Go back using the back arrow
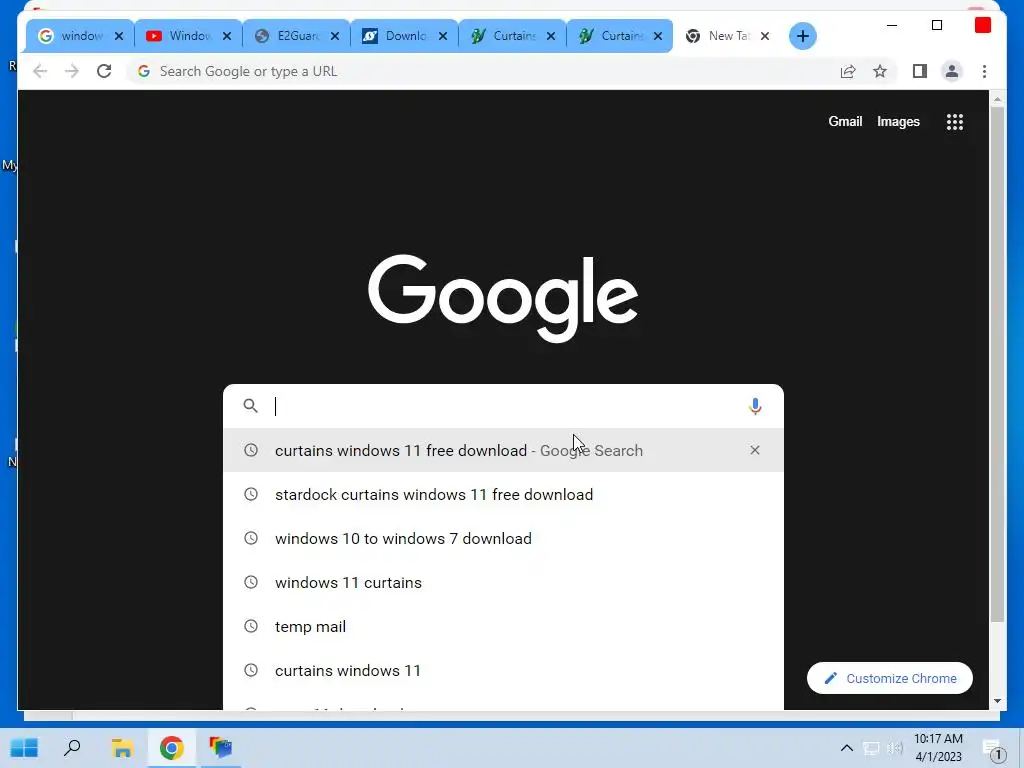 point(40,71)
